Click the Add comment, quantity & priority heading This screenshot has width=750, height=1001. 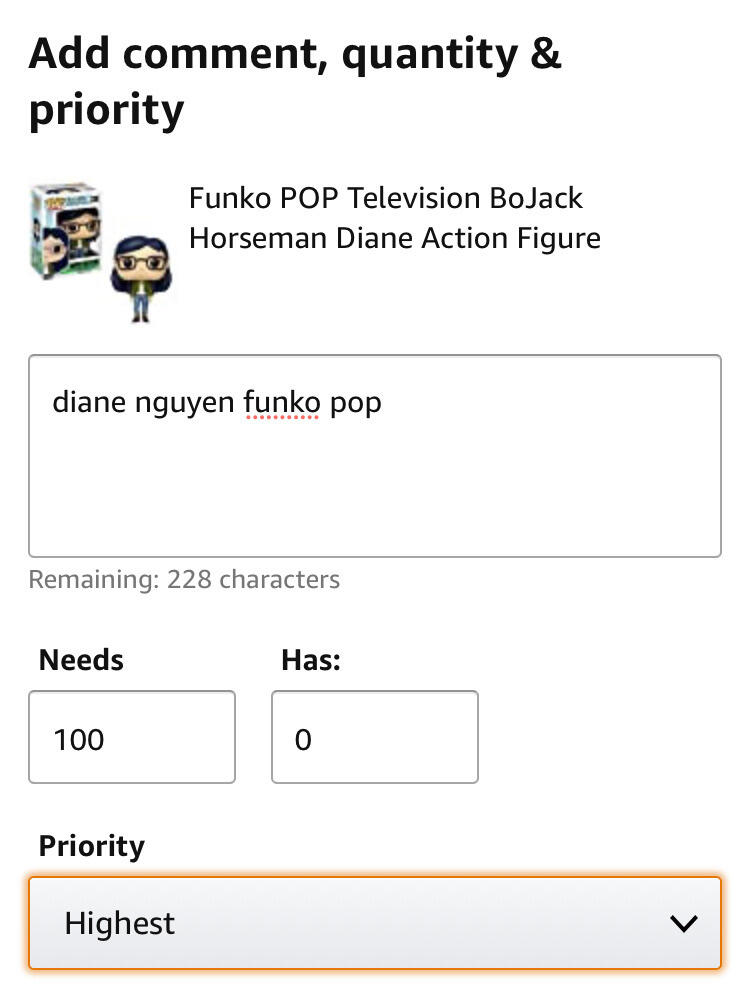(295, 82)
